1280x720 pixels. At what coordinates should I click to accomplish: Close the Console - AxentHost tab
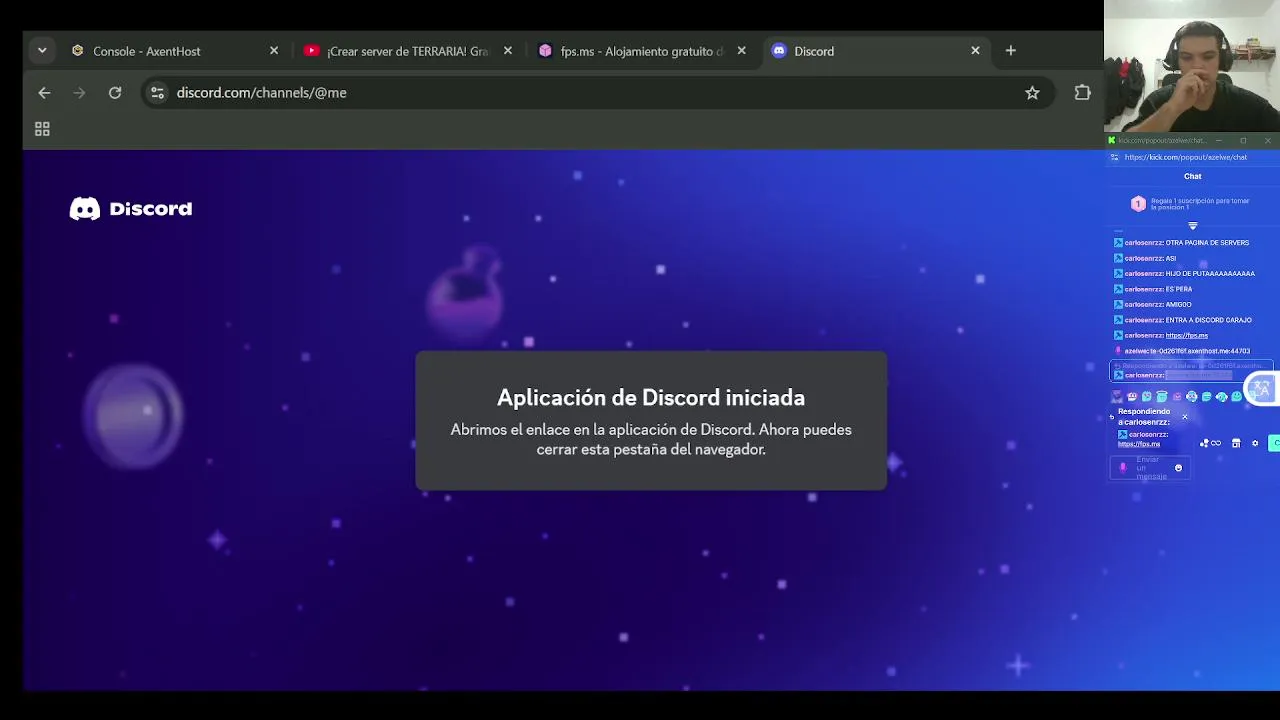[x=274, y=51]
